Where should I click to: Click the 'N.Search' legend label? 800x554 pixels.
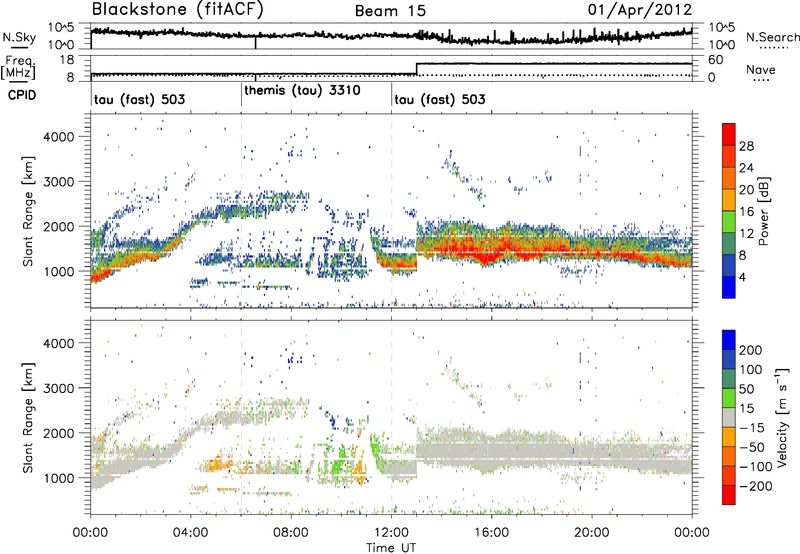773,37
